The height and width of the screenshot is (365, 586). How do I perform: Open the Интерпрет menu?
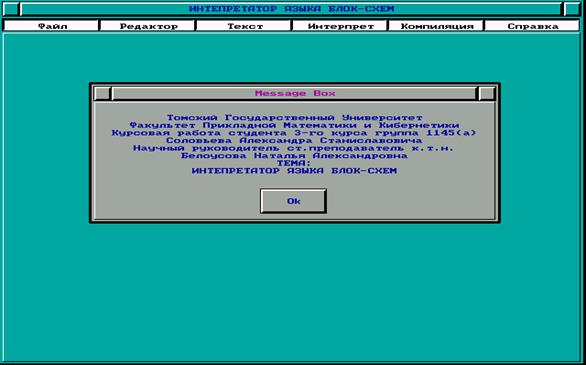pos(340,26)
